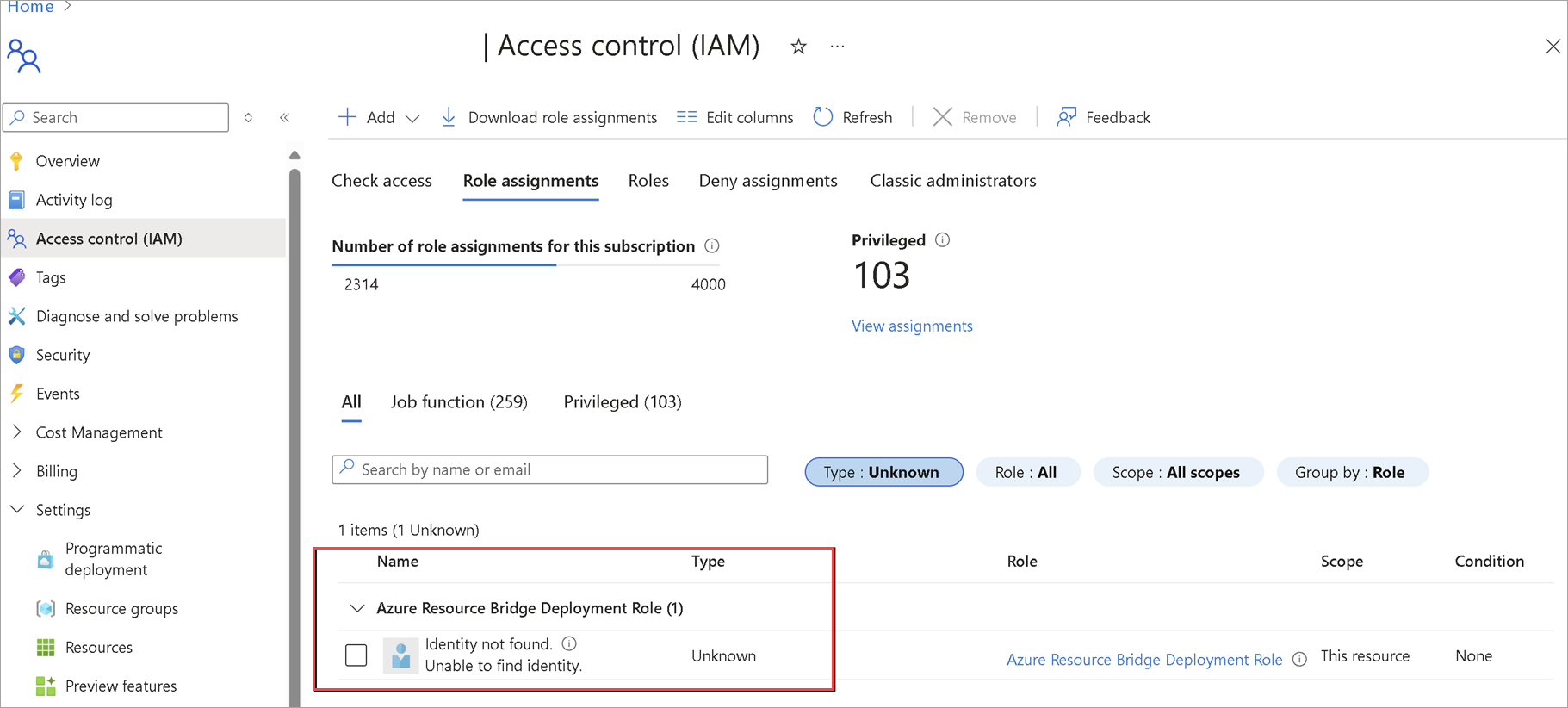Collapse Azure Resource Bridge Deployment Role group
The height and width of the screenshot is (708, 1568).
(x=357, y=608)
